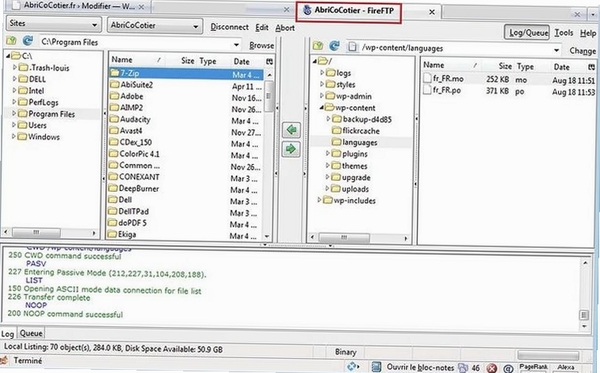
Task: Click the local file list scroll-down arrow
Action: coord(267,236)
